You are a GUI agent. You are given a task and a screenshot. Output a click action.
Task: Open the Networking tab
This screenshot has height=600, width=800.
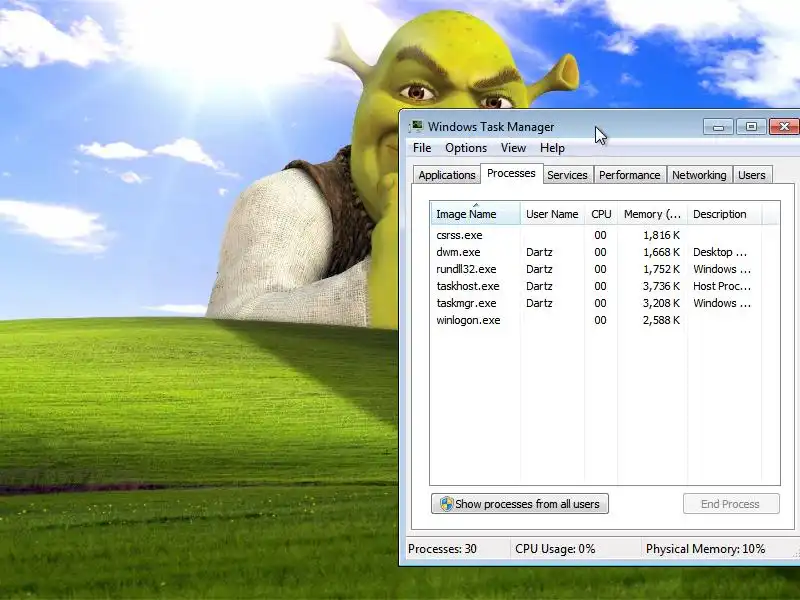(x=699, y=175)
